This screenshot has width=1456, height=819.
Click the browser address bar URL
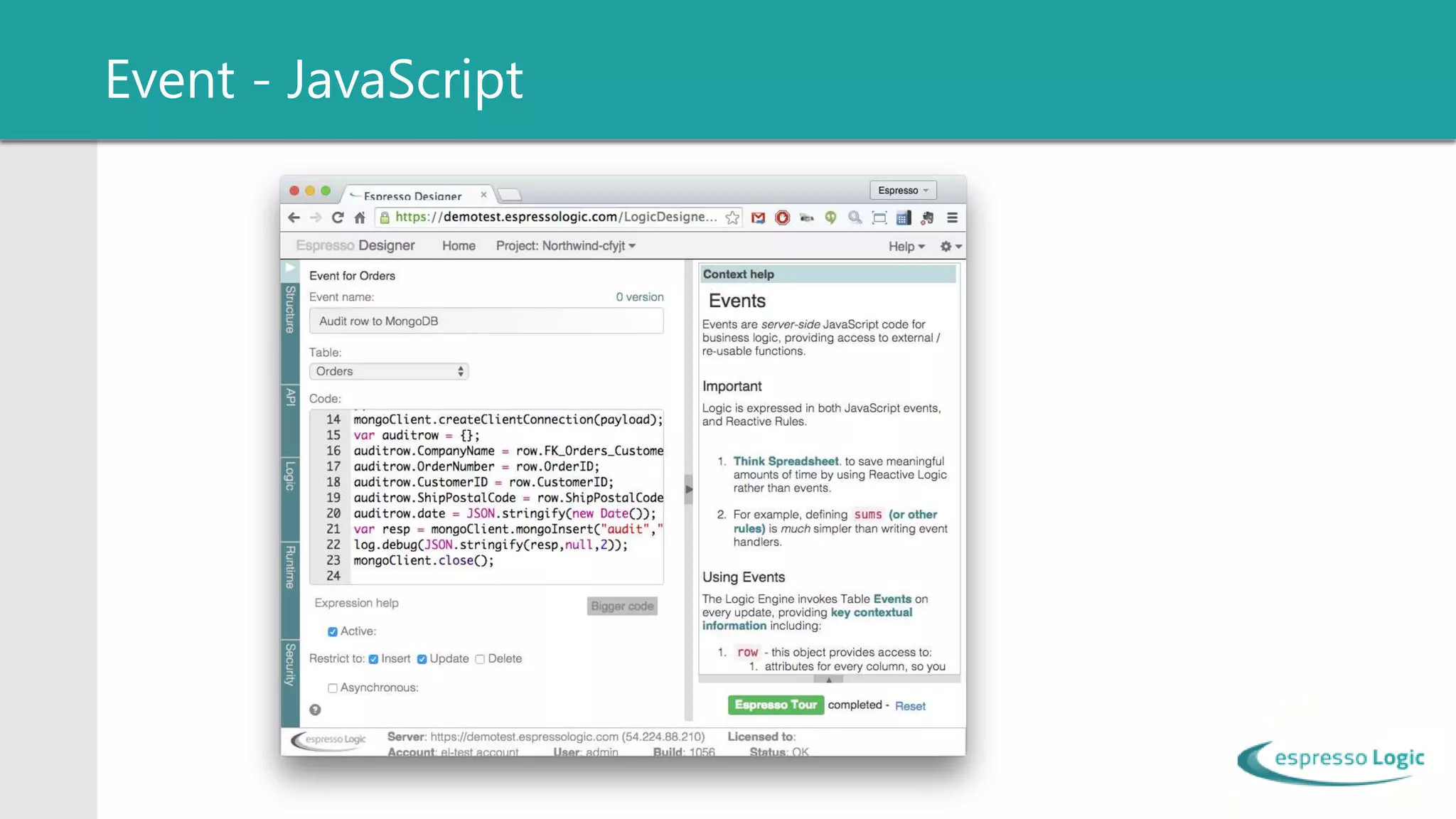[556, 217]
